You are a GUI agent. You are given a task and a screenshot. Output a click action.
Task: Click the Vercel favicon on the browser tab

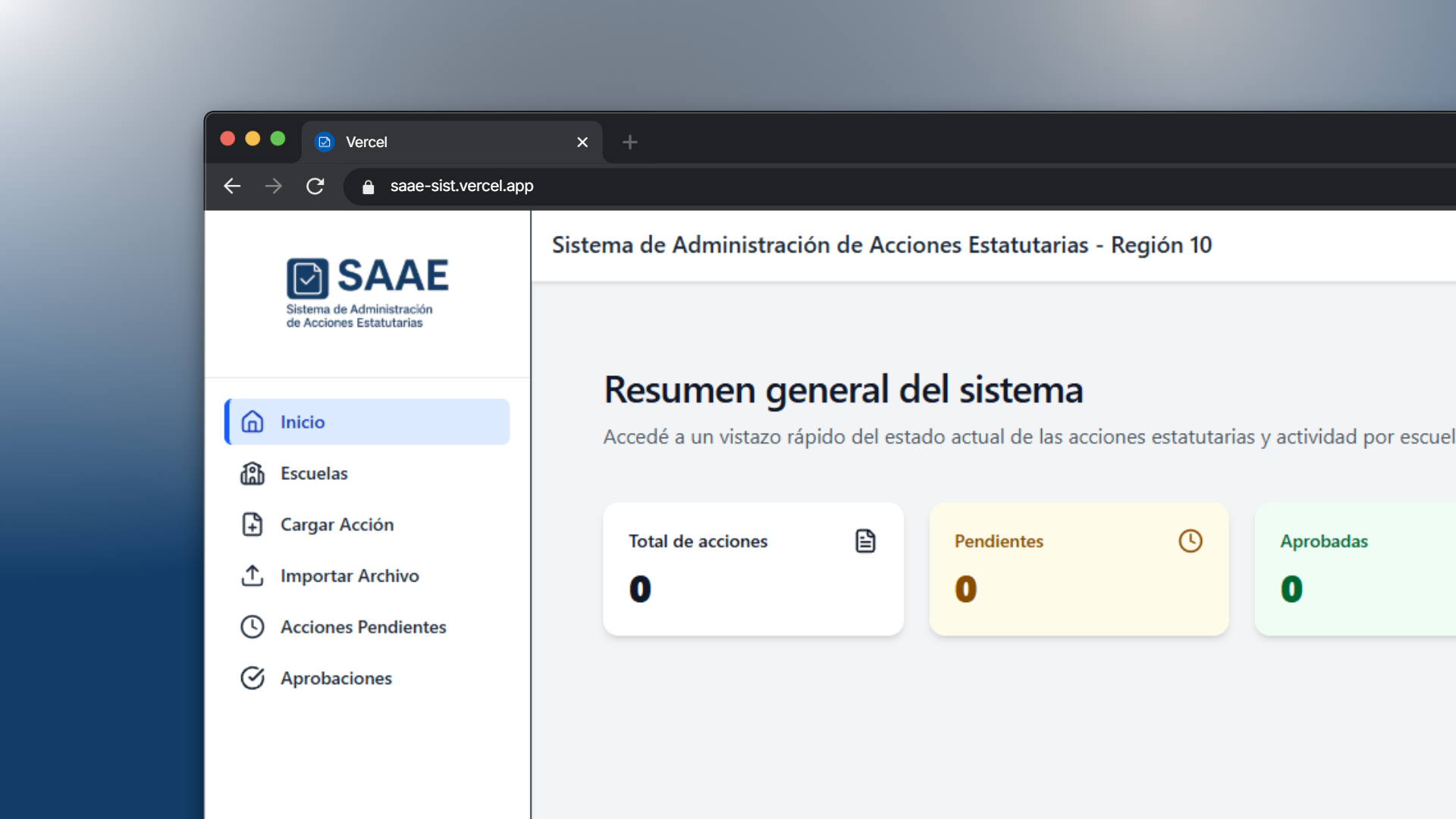[x=325, y=142]
